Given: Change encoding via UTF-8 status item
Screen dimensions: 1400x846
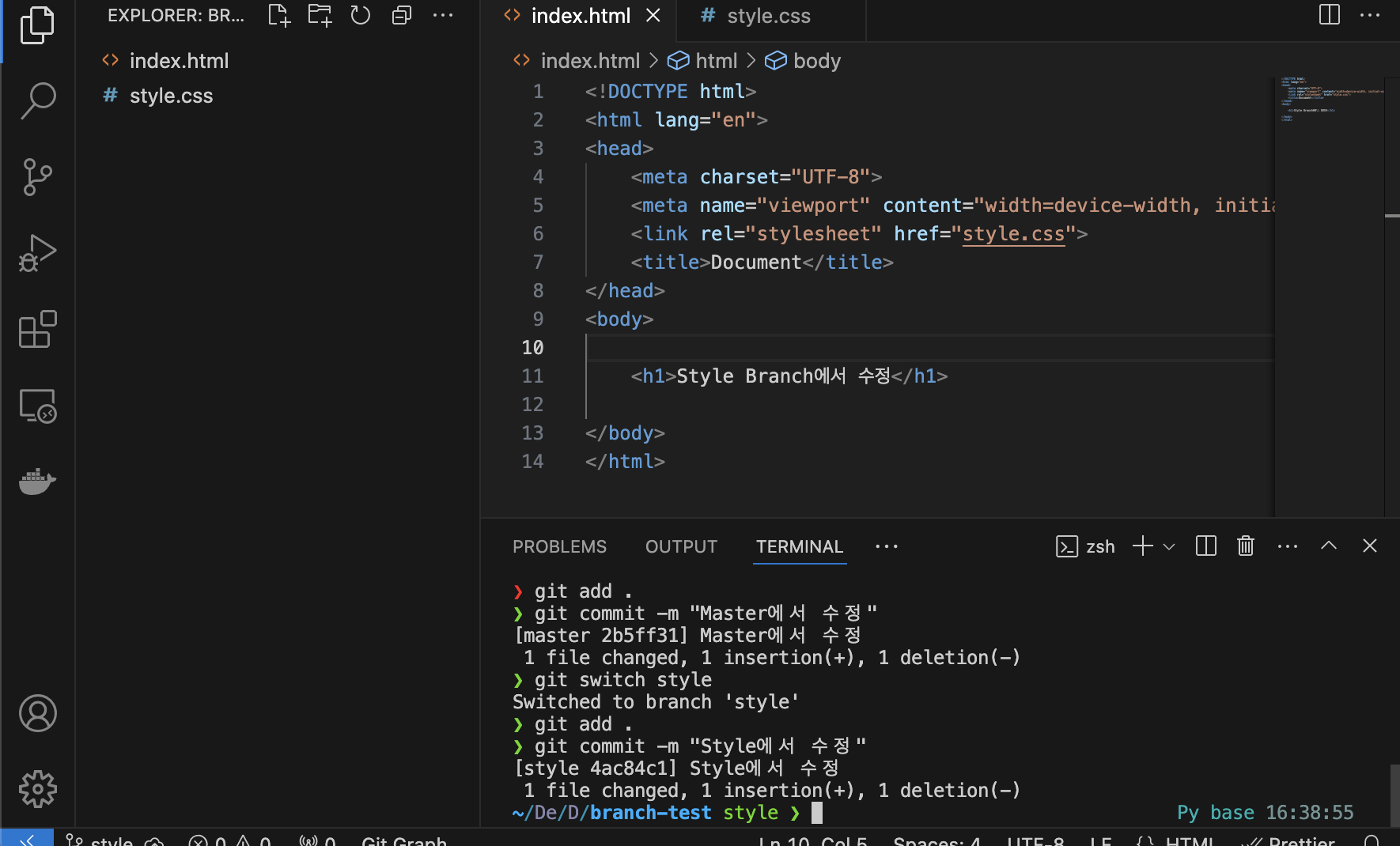Looking at the screenshot, I should (x=1035, y=840).
